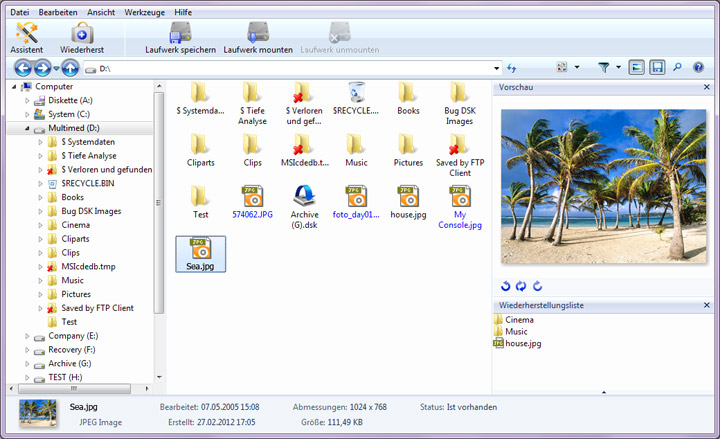Select Cinema in the recovery list
The image size is (720, 439).
[x=519, y=320]
